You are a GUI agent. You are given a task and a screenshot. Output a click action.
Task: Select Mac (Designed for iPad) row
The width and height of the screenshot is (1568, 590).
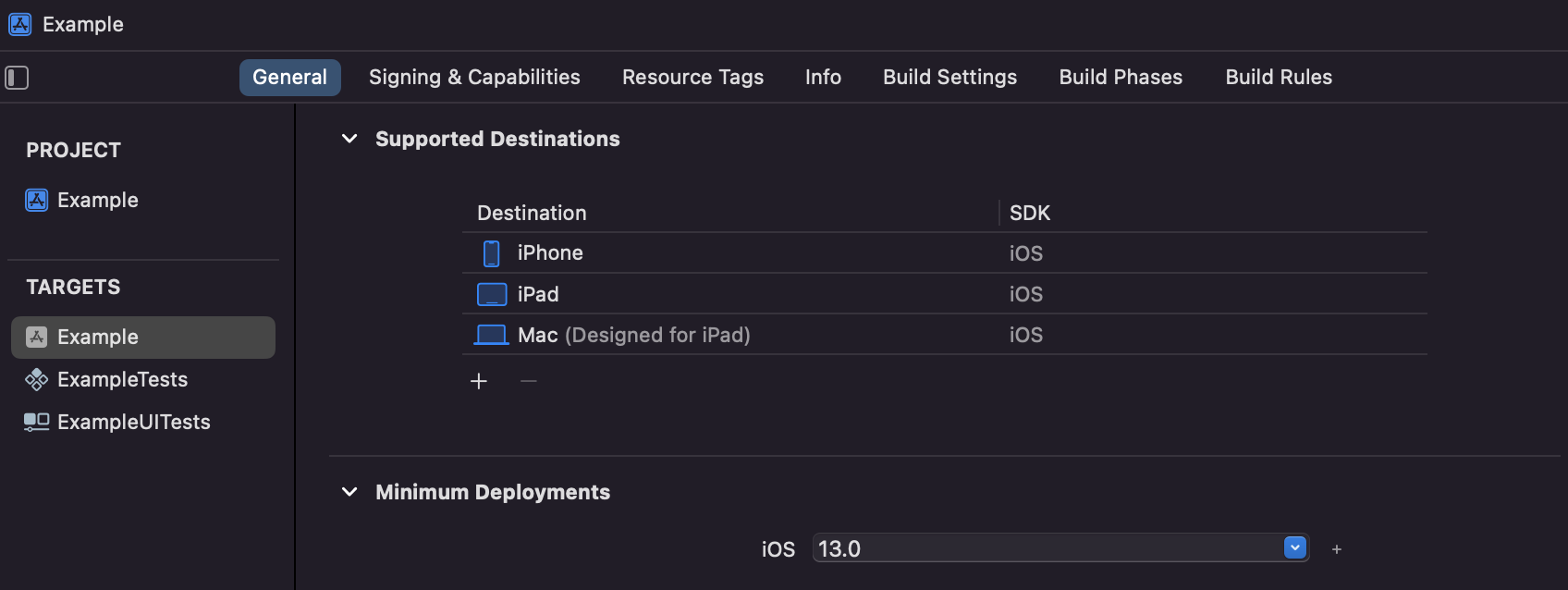[945, 335]
